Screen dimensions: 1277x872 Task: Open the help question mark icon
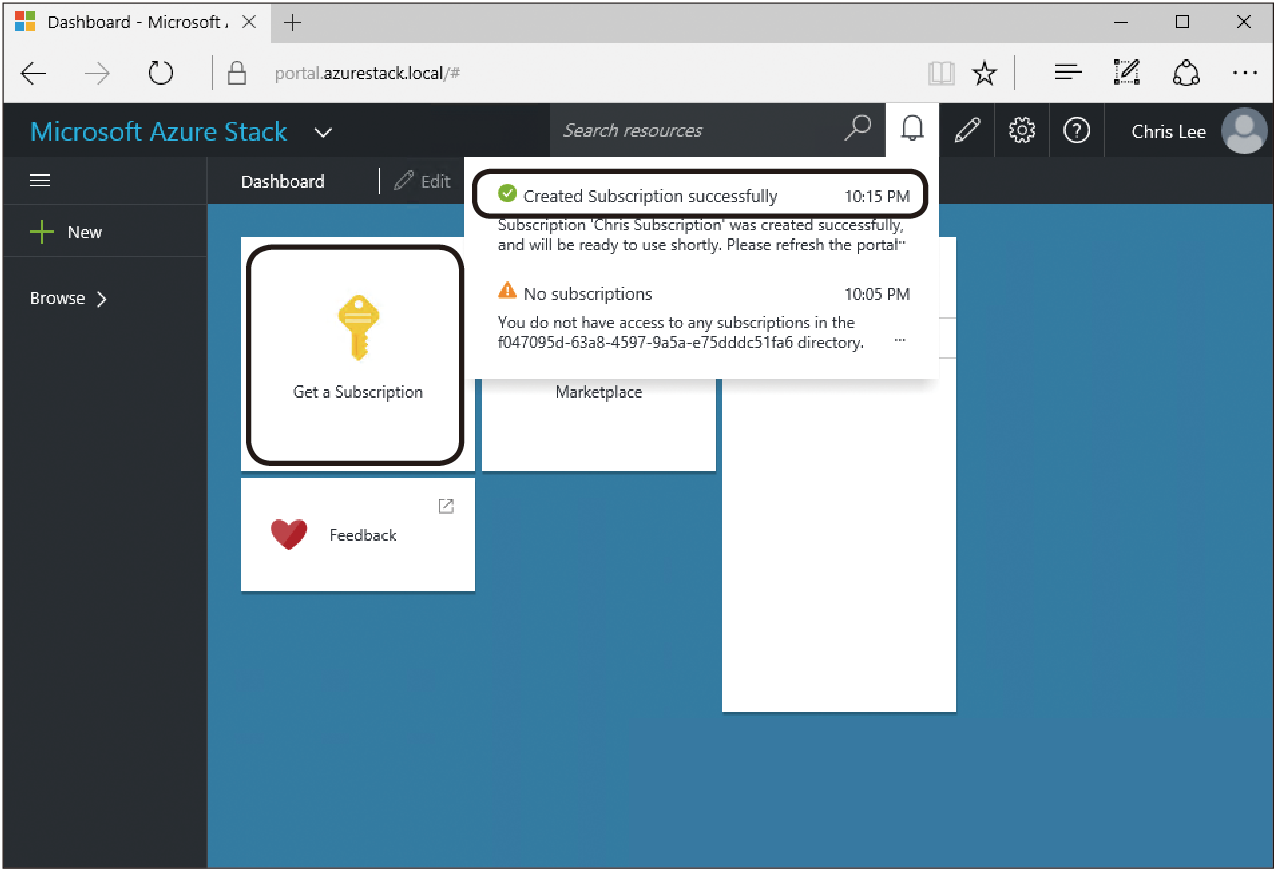coord(1076,130)
